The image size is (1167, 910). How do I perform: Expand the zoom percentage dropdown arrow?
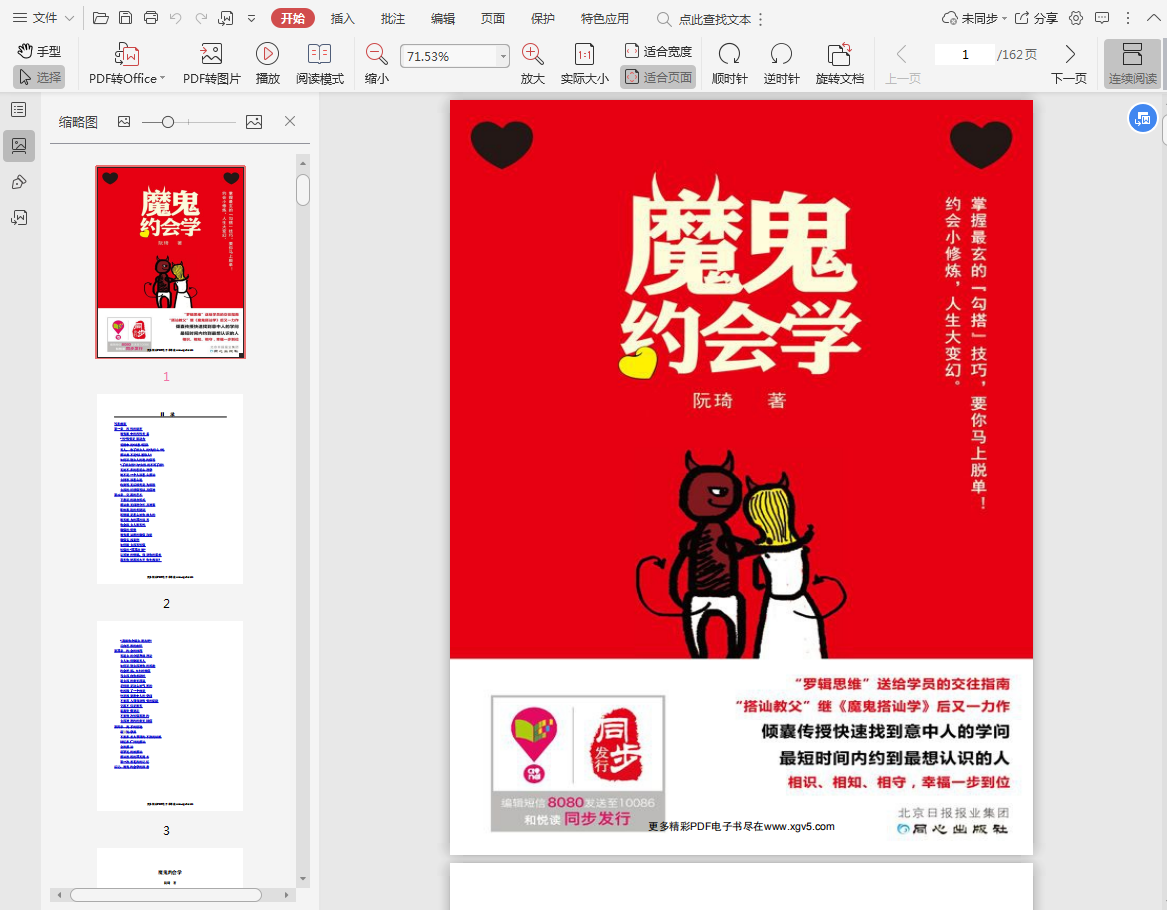pyautogui.click(x=504, y=56)
